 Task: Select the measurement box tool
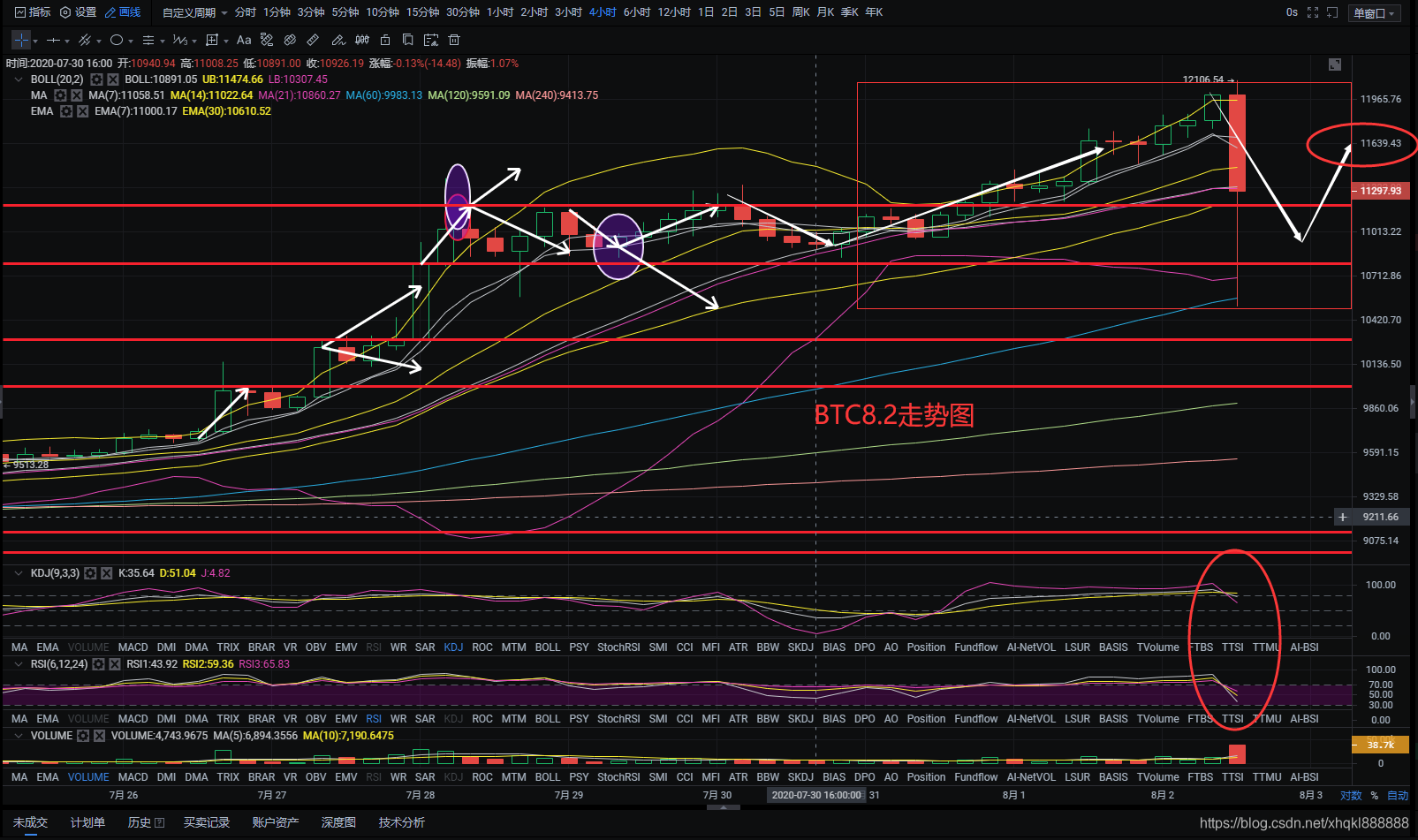[x=212, y=40]
